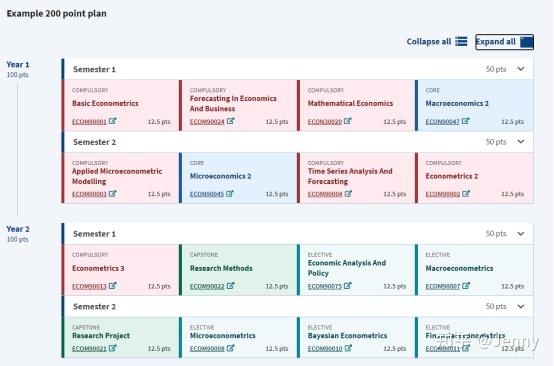Click external link icon for Macroeconomics 2
This screenshot has height=366, width=554.
466,121
